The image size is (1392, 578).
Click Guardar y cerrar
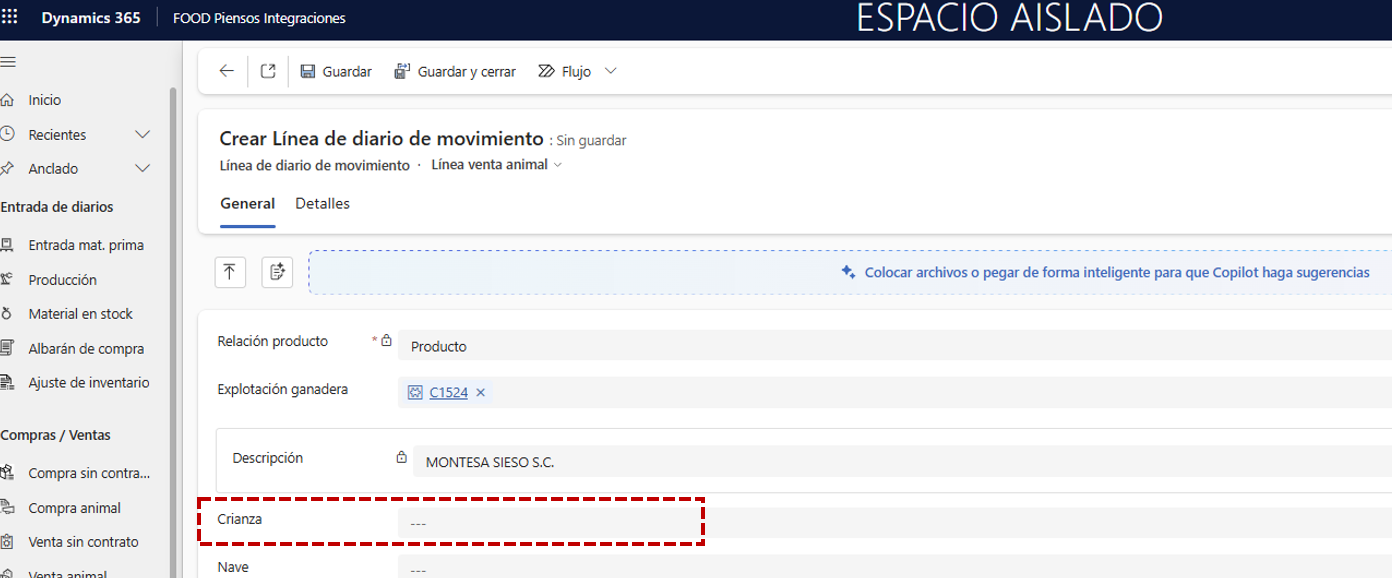[455, 72]
